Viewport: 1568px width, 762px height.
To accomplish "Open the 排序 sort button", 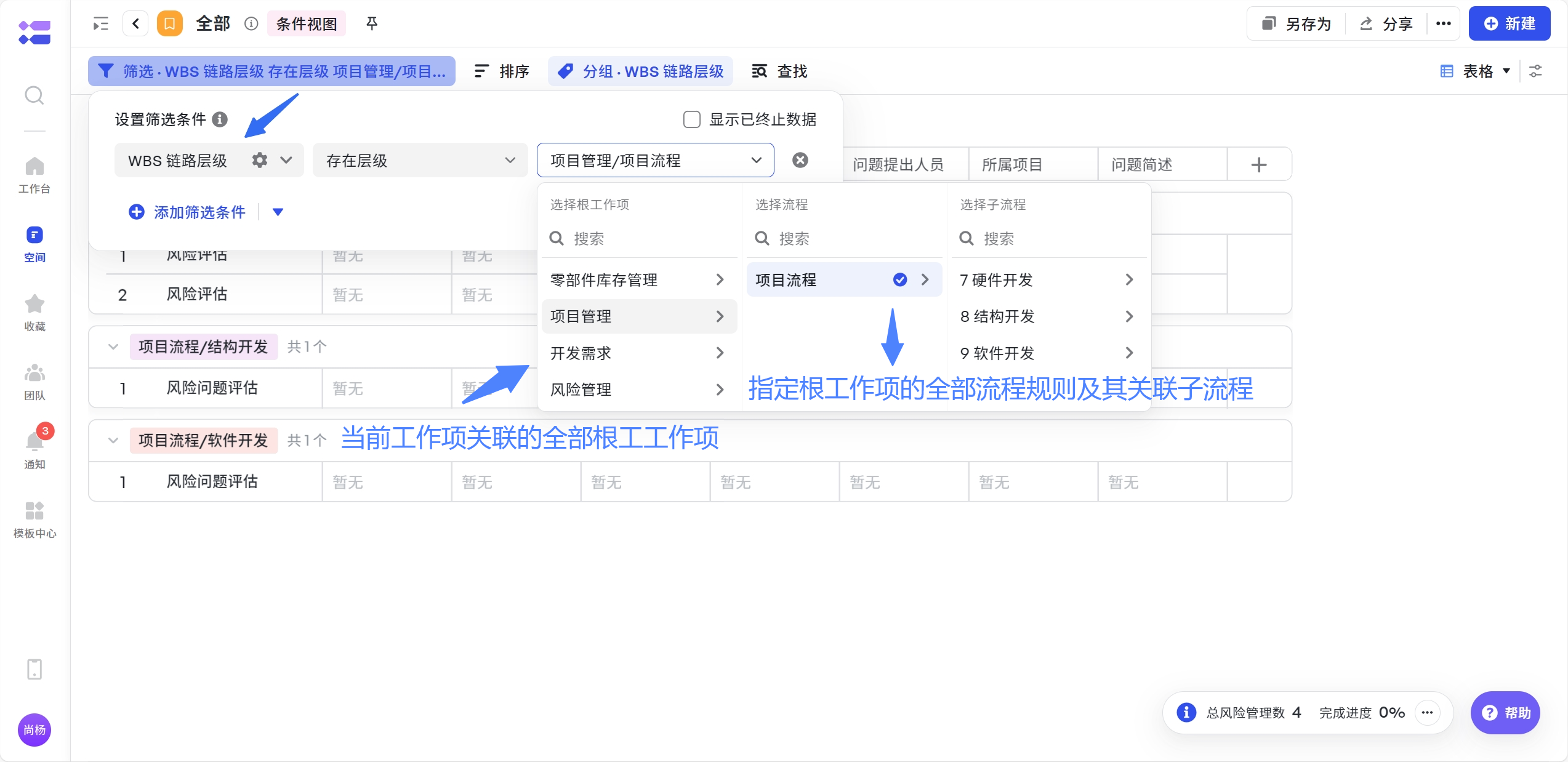I will (x=502, y=71).
